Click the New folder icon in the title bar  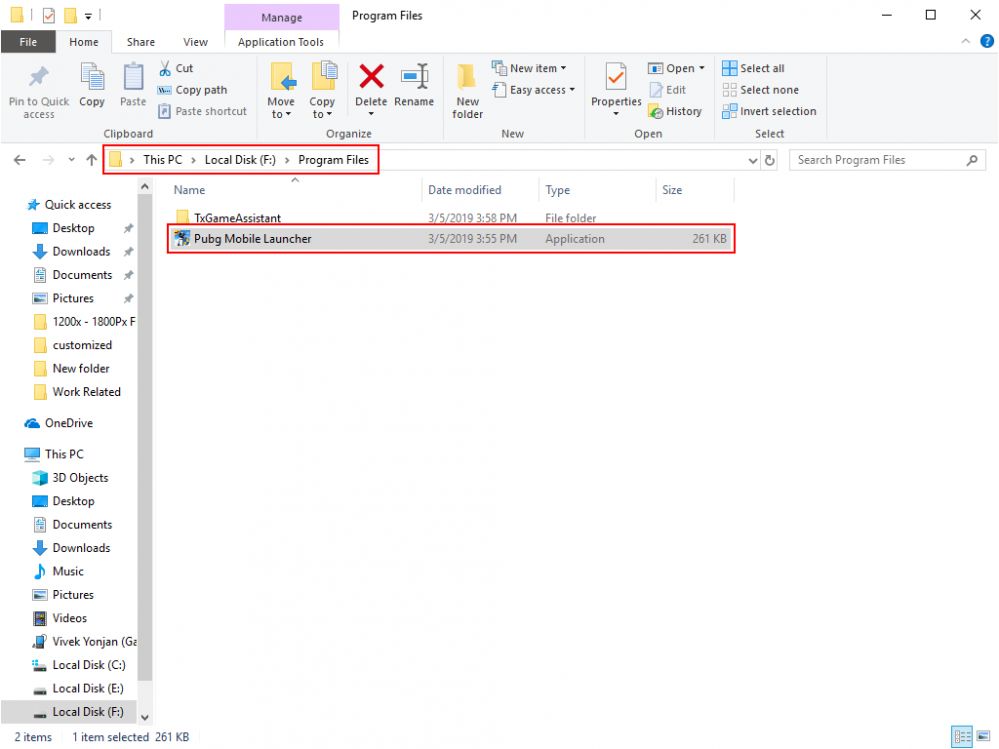[70, 15]
